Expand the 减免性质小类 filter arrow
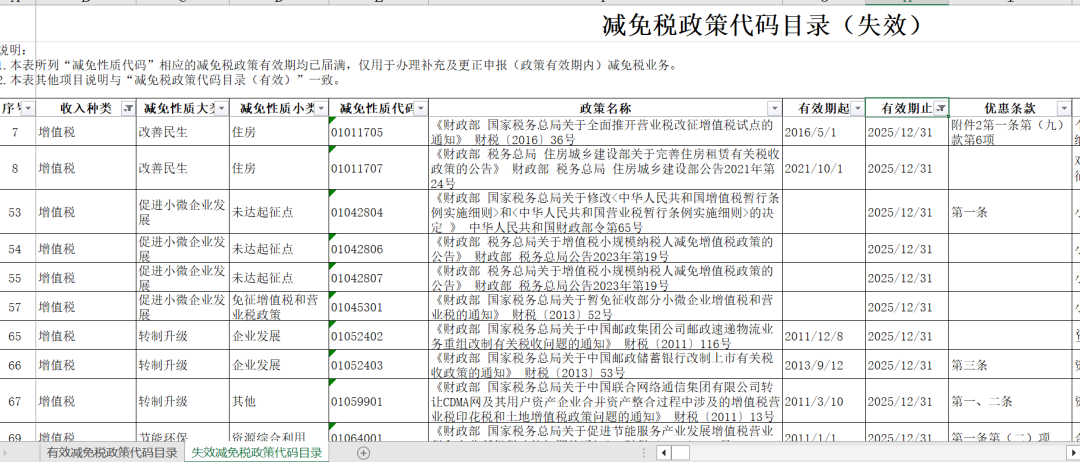1080x462 pixels. click(x=319, y=108)
